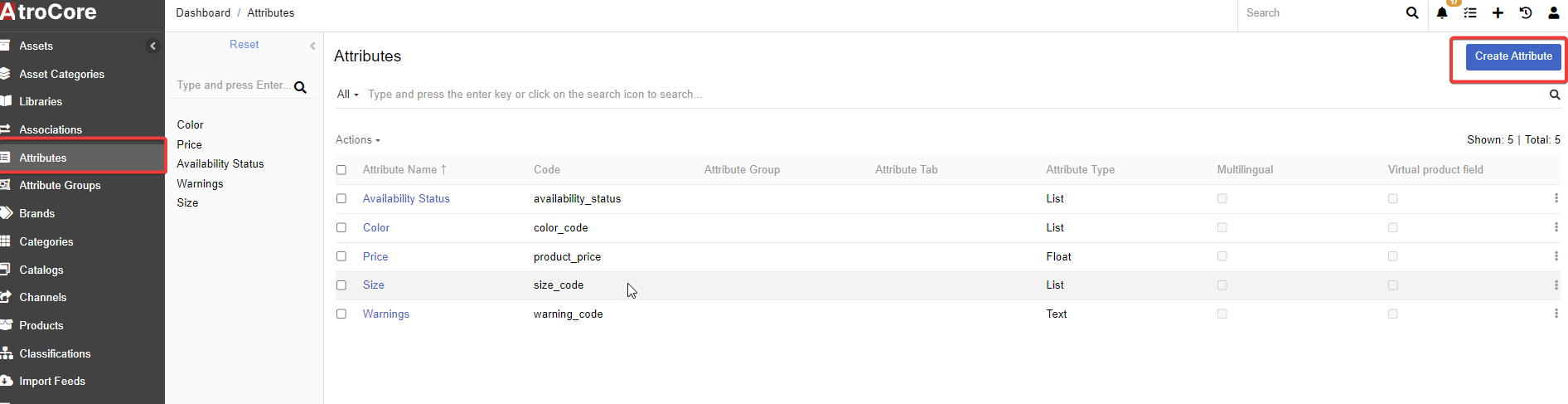Click the attribute list search icon
Screen dimensions: 1568x404
(x=1555, y=95)
